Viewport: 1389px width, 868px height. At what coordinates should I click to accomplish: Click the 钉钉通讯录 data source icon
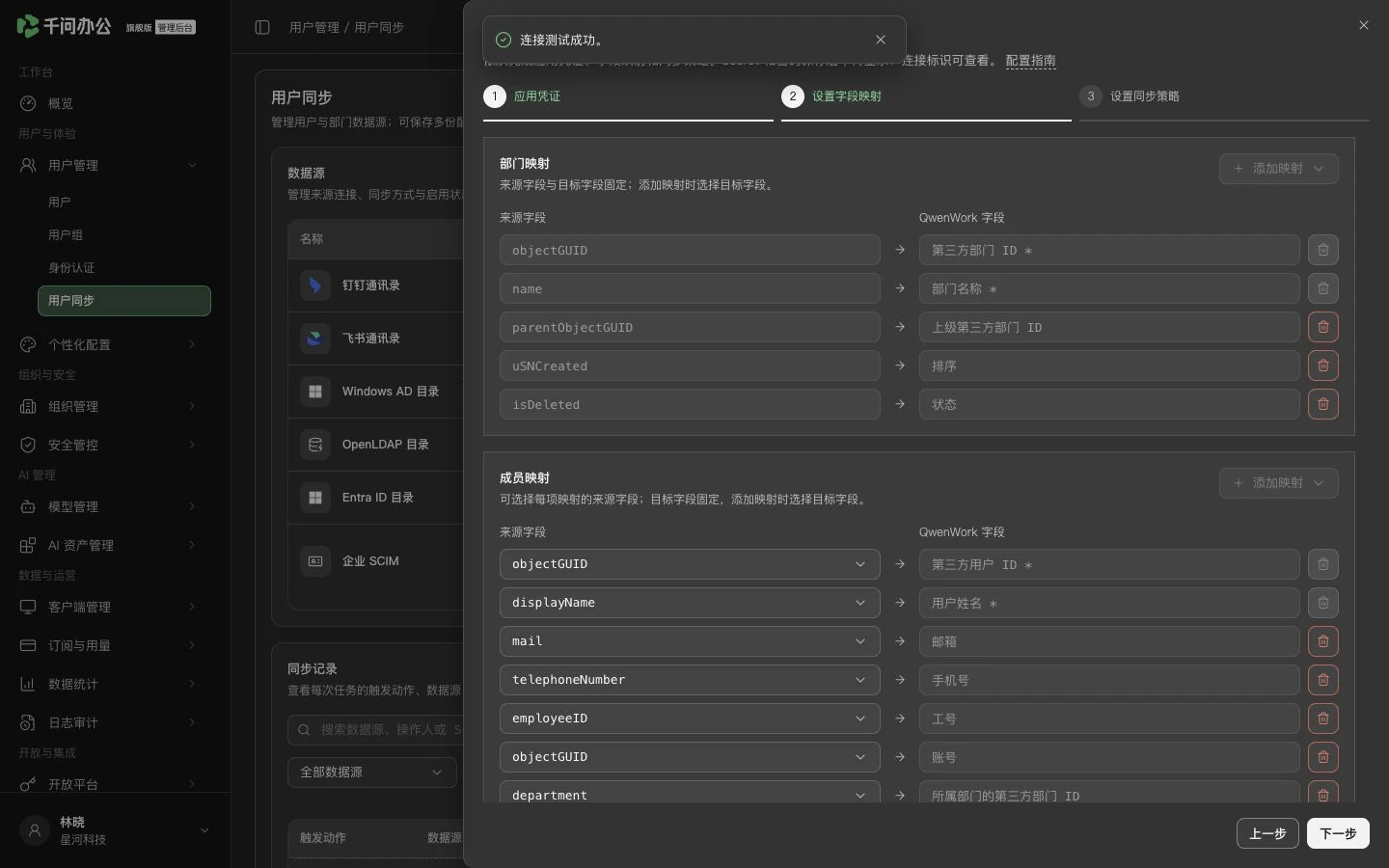314,285
